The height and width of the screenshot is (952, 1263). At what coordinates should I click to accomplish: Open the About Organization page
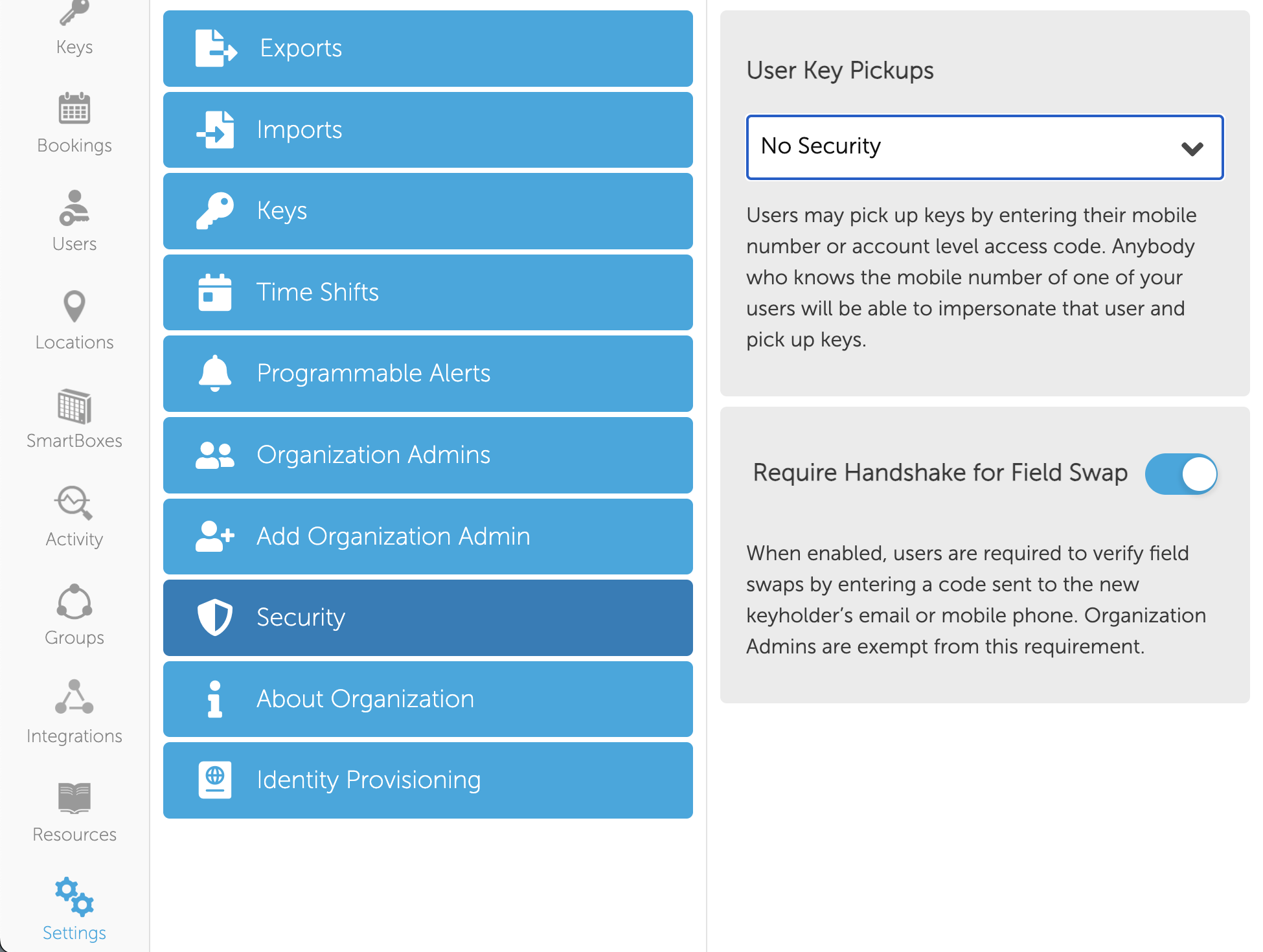coord(428,699)
